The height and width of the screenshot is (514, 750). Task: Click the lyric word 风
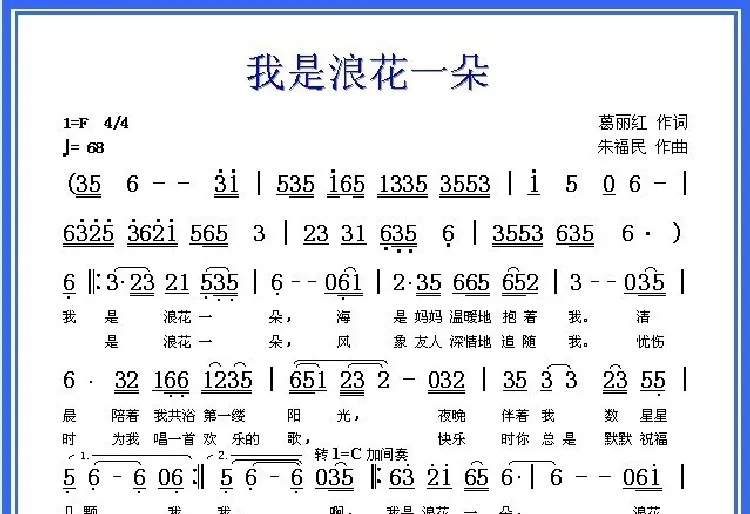pyautogui.click(x=343, y=341)
